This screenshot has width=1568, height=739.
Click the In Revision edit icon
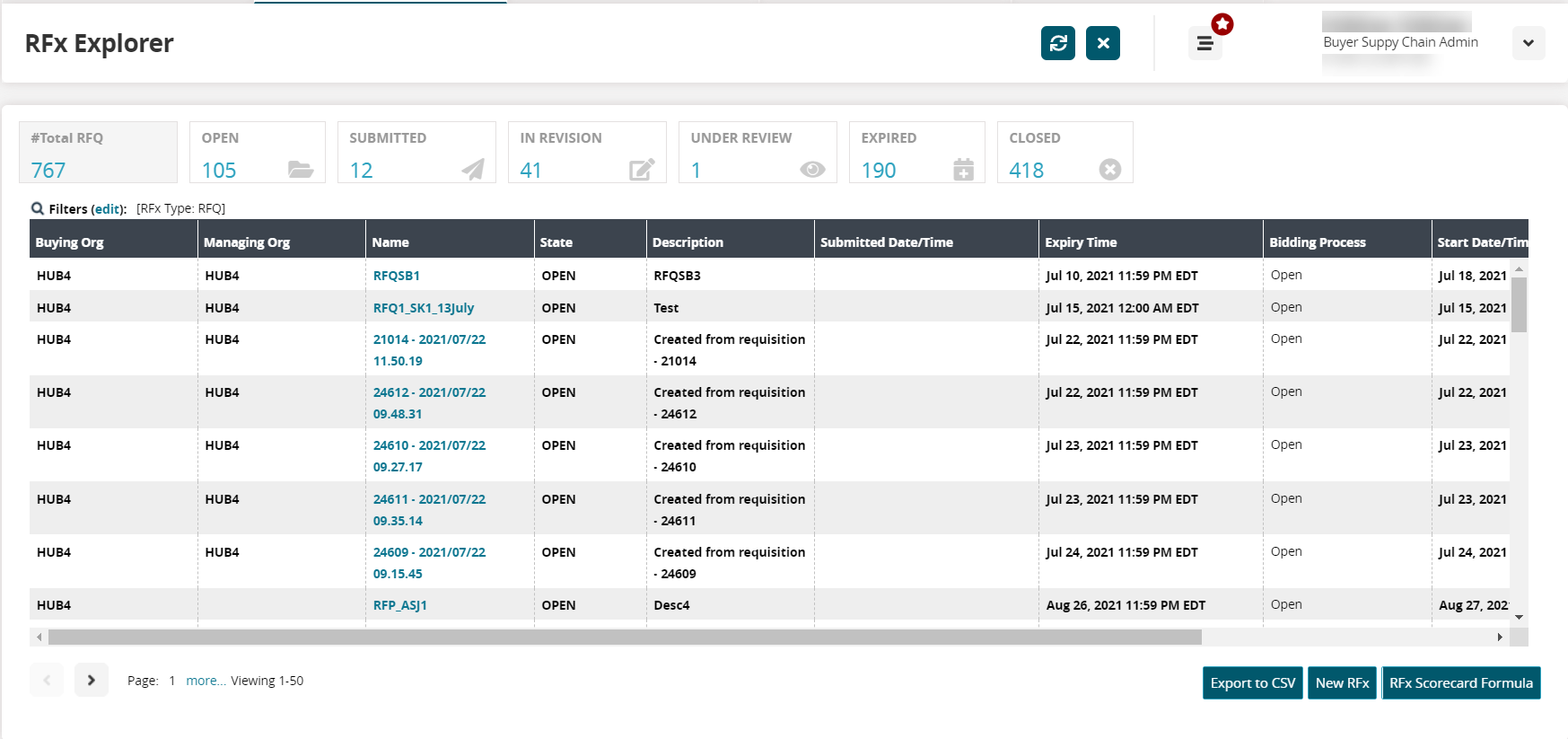[641, 170]
